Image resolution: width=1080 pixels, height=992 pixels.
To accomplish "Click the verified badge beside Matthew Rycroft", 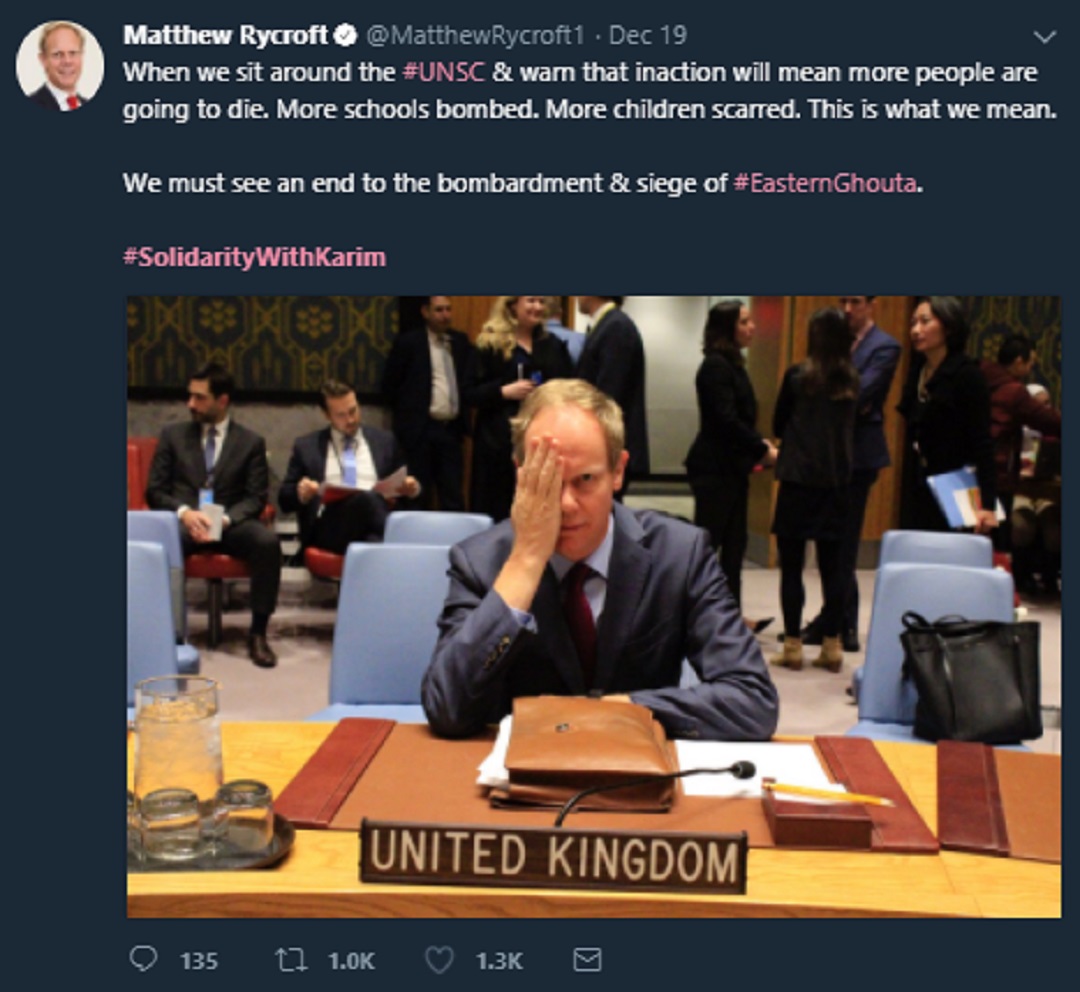I will coord(345,35).
